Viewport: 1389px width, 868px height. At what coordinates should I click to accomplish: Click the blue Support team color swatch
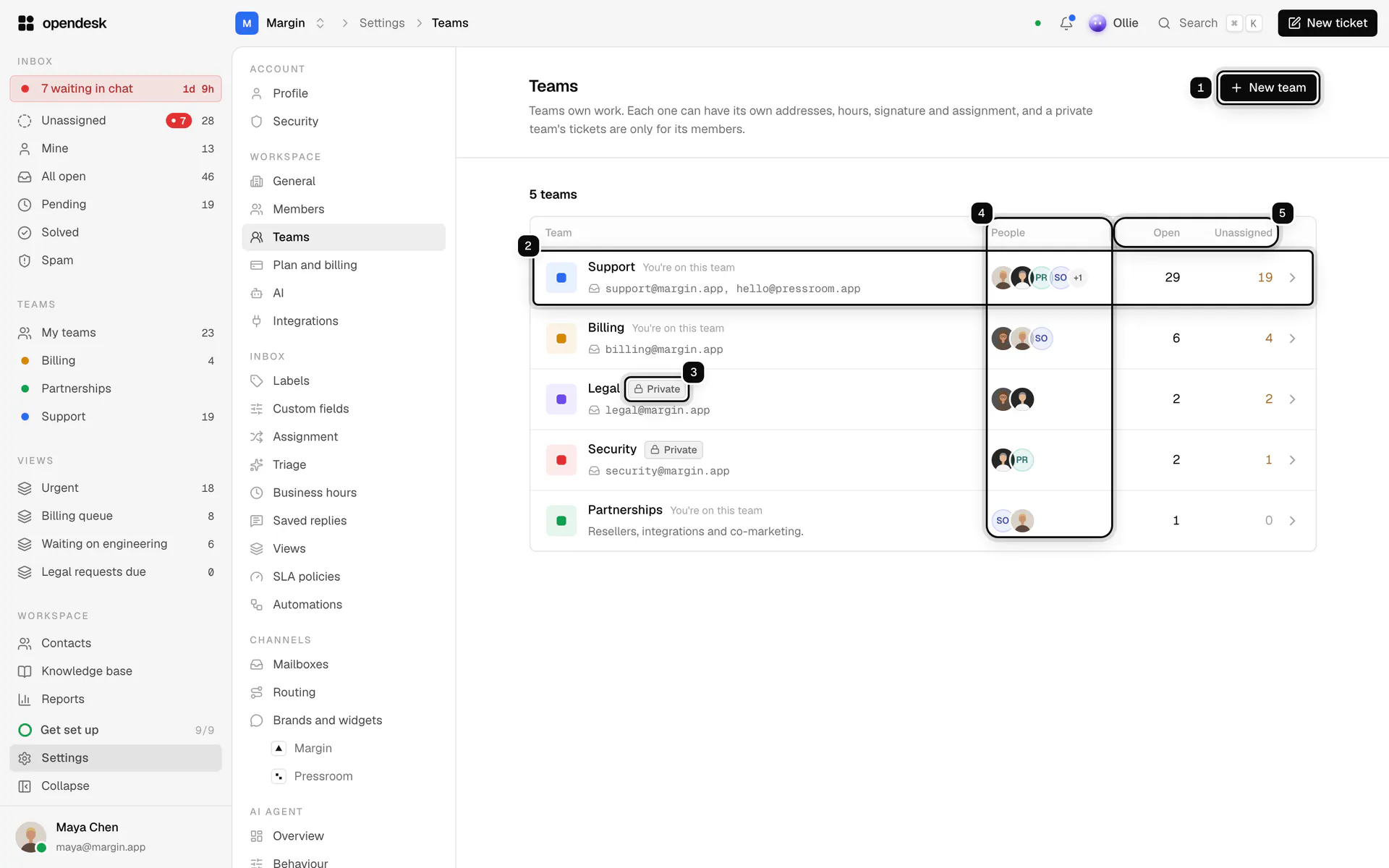[561, 278]
